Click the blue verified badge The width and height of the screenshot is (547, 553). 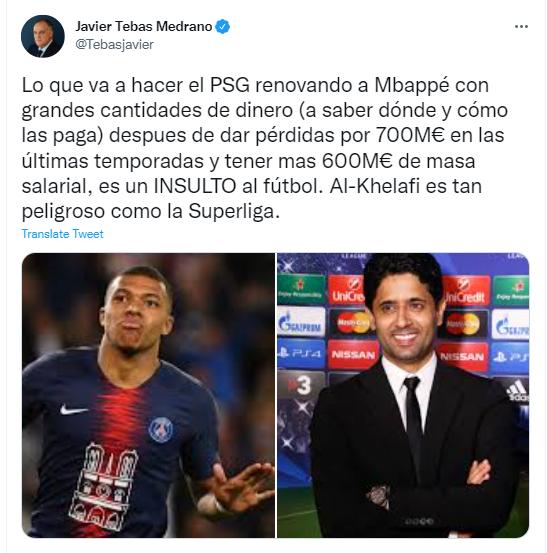[x=223, y=26]
